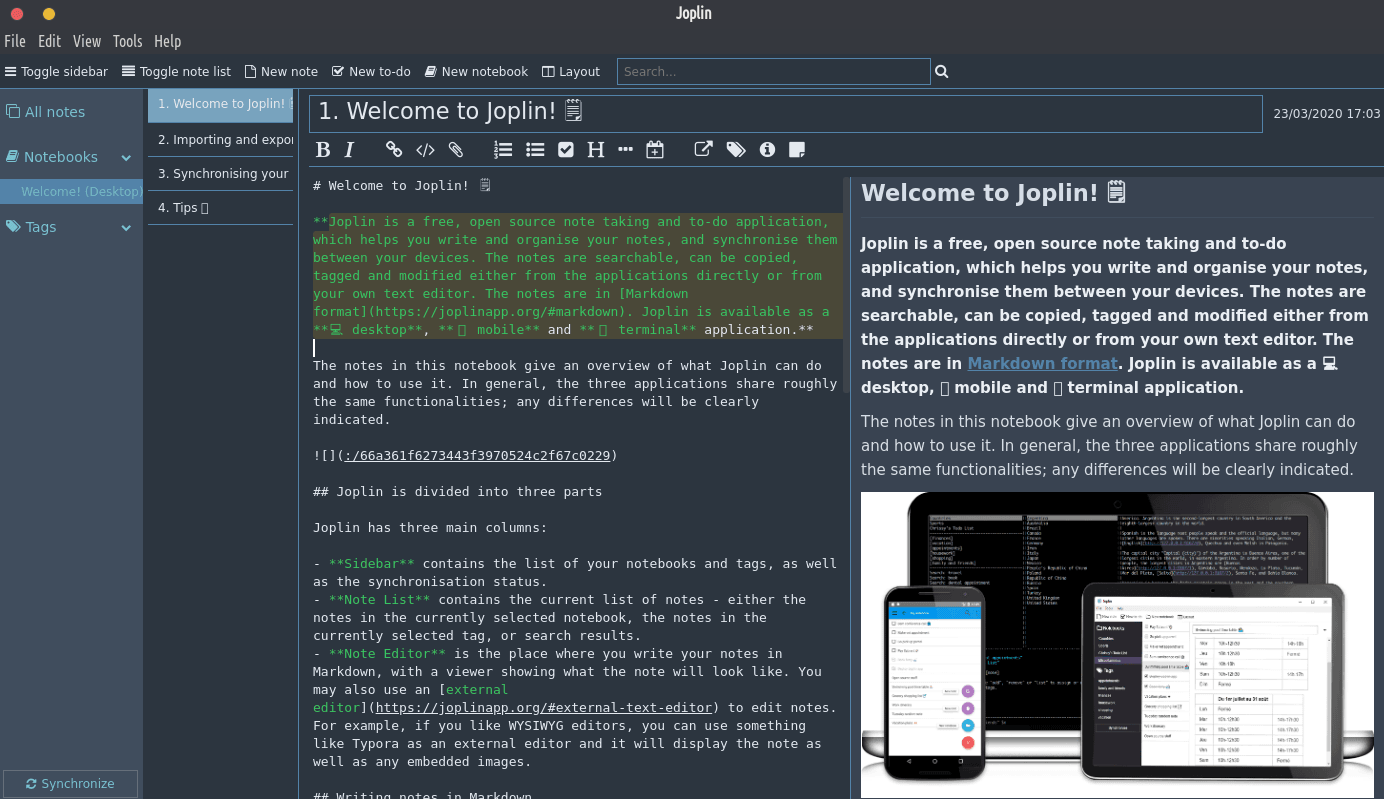This screenshot has width=1384, height=799.
Task: Insert a hyperlink using the chain icon
Action: click(x=394, y=150)
